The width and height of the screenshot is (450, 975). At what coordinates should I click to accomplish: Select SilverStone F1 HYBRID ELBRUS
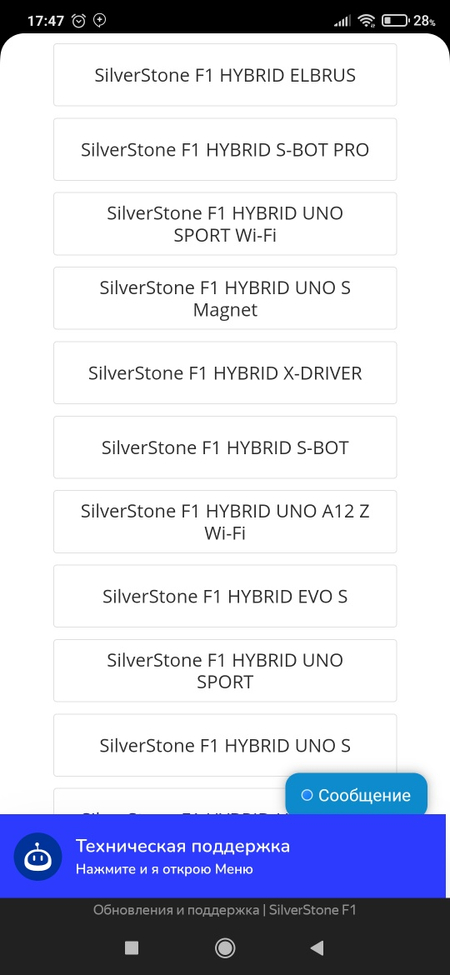tap(225, 75)
